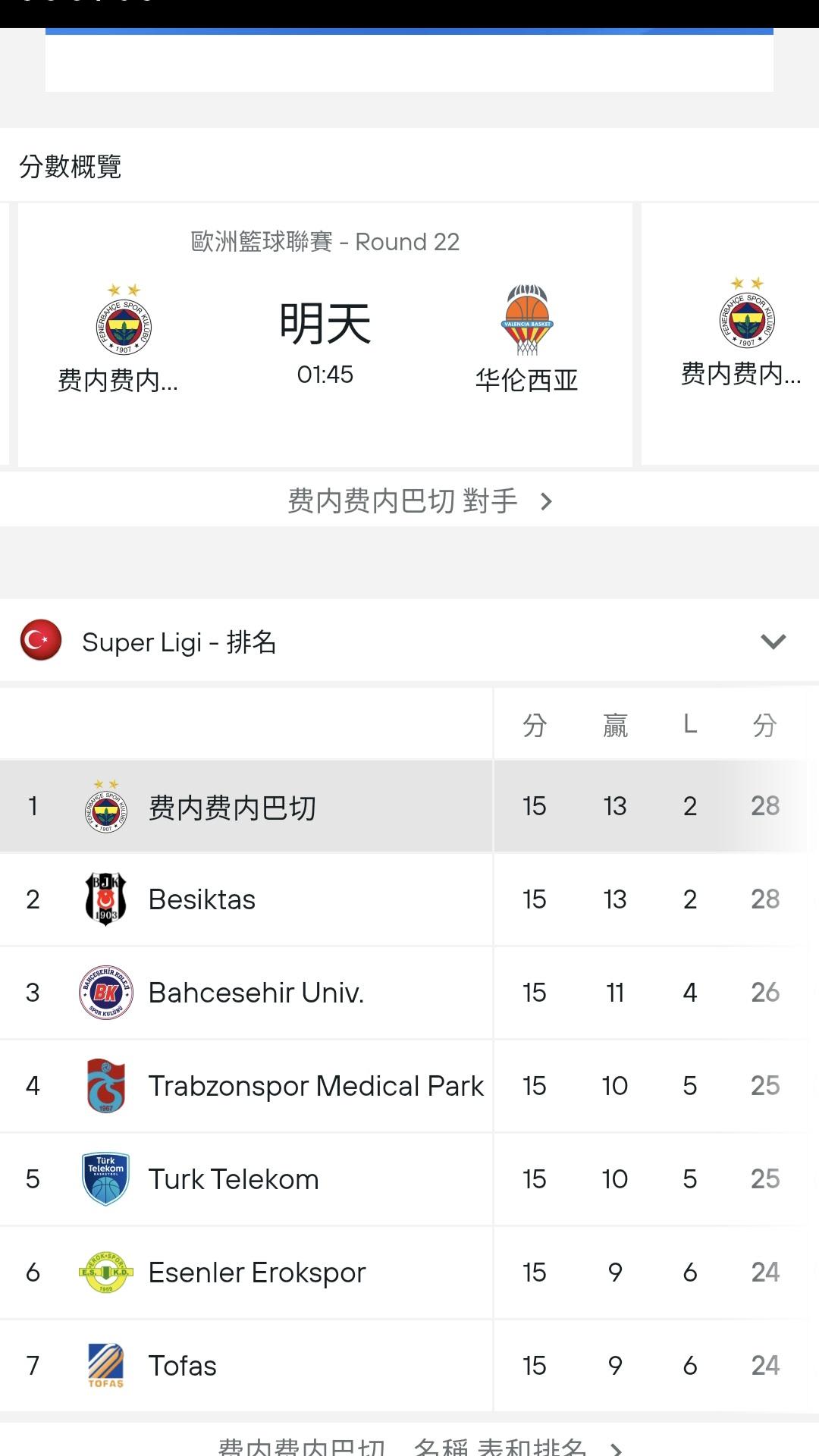Tap the Turk Telekom team logo
The image size is (819, 1456).
106,1179
